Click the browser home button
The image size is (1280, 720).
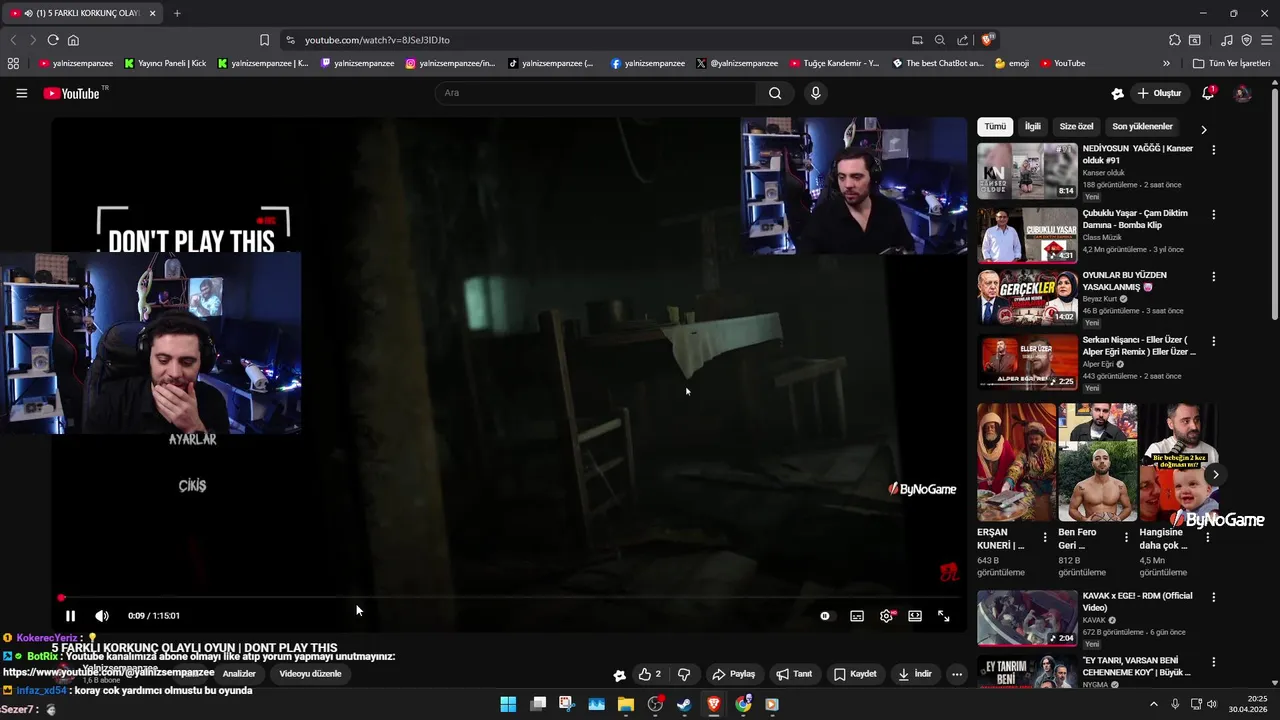(73, 40)
